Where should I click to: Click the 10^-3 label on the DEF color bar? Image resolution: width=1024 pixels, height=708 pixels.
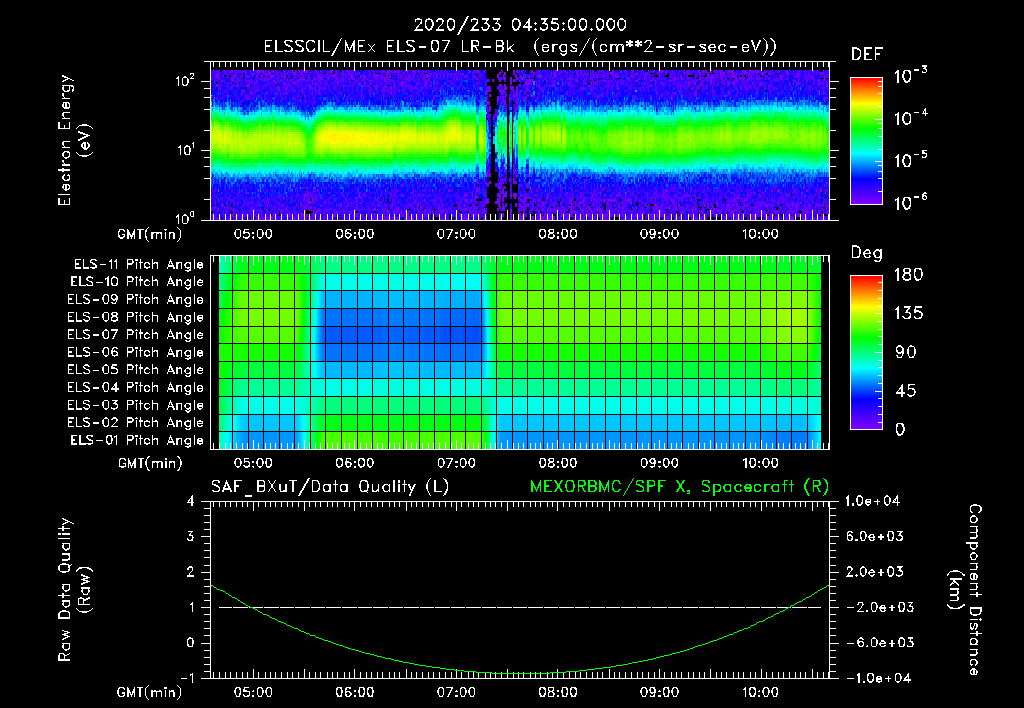tap(910, 76)
